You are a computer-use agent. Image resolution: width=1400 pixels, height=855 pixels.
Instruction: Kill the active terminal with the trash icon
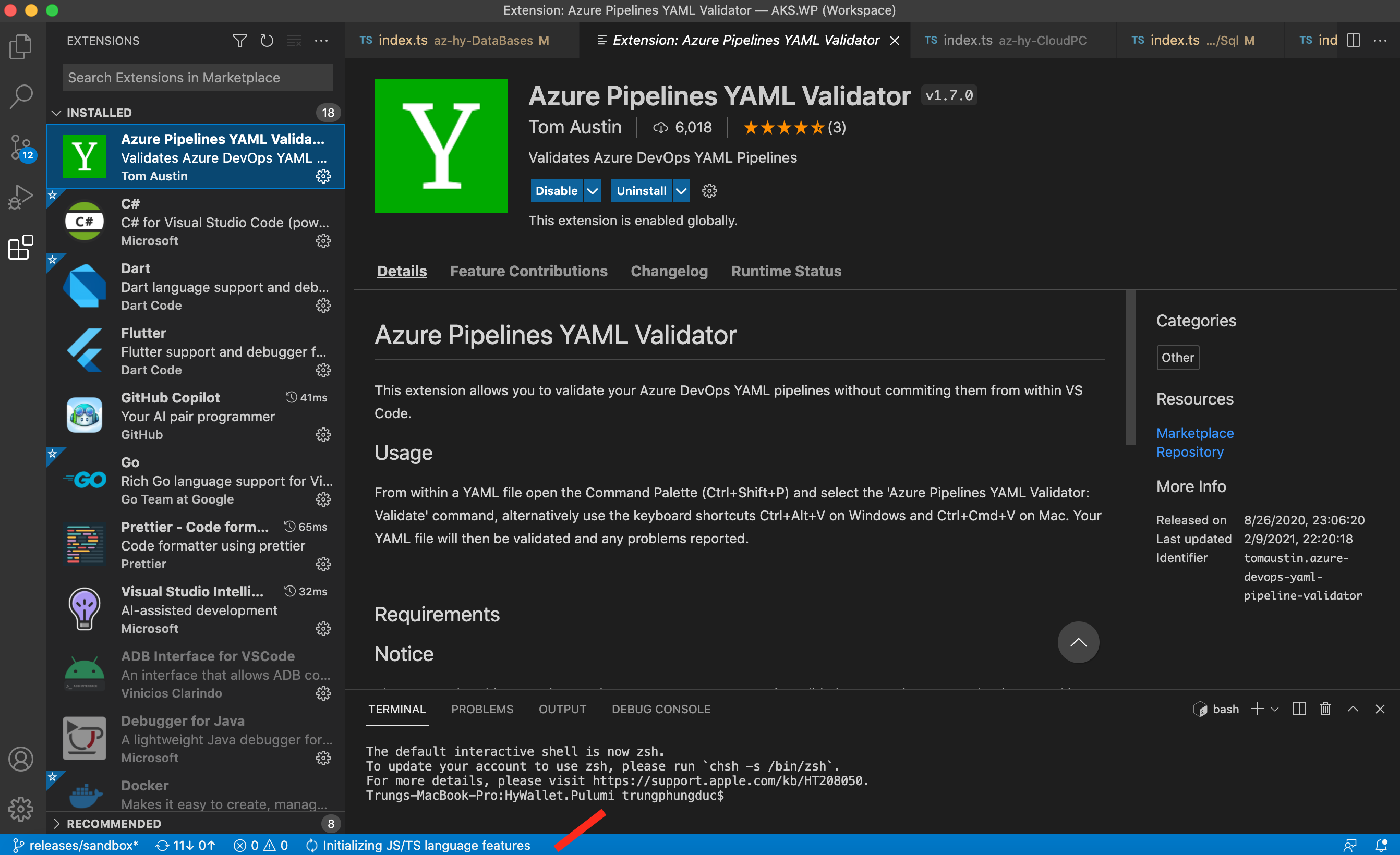coord(1325,709)
